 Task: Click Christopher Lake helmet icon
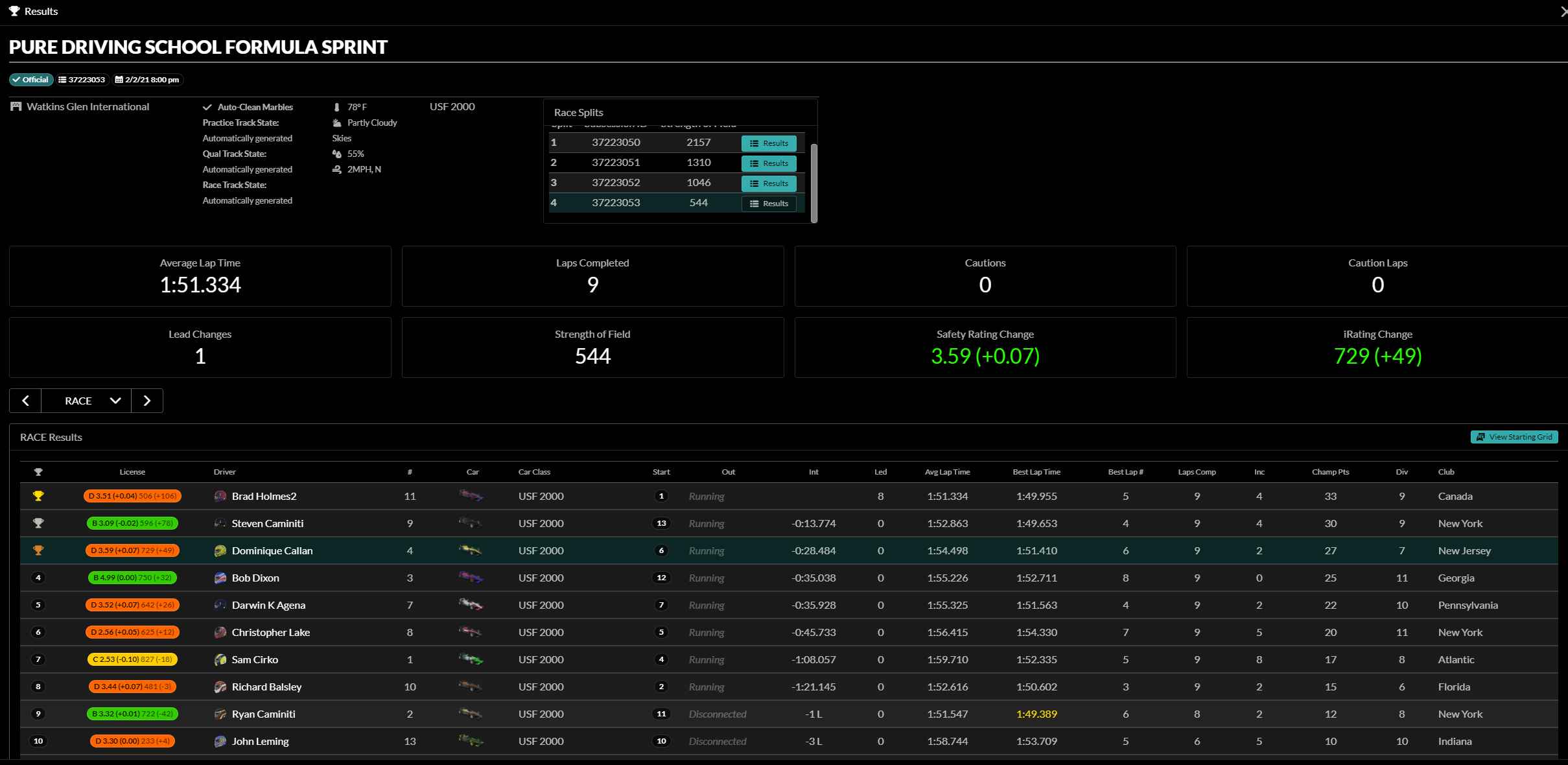coord(220,632)
